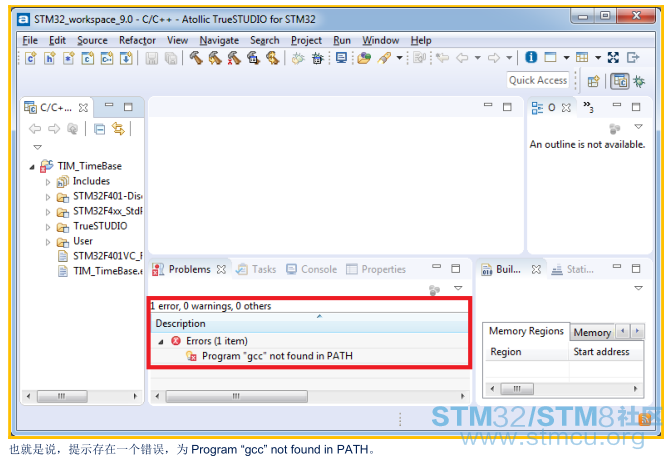The width and height of the screenshot is (669, 462).
Task: Expand the User folder
Action: coord(48,242)
